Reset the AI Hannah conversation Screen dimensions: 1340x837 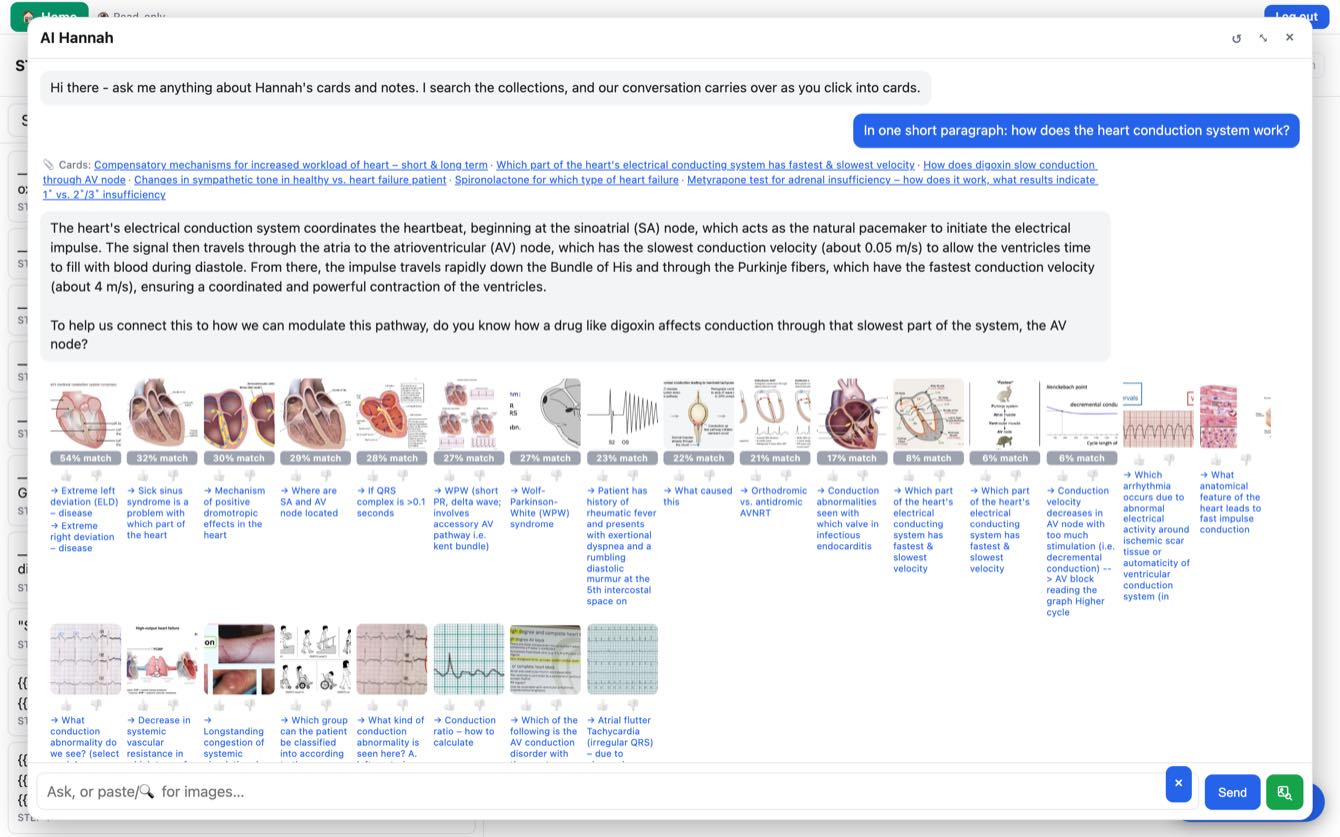point(1236,38)
